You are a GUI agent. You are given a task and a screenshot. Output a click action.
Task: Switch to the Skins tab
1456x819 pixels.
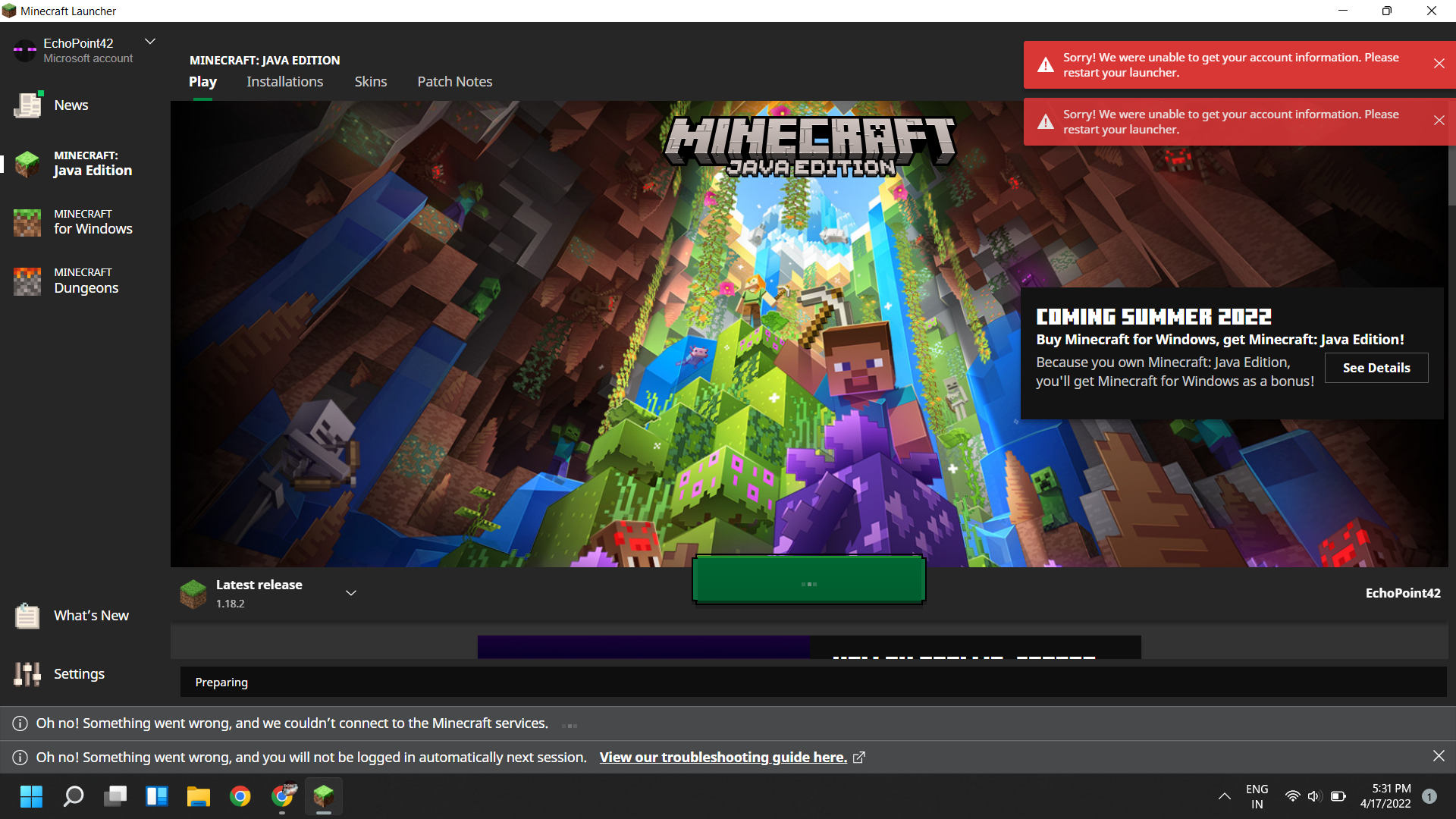(370, 82)
